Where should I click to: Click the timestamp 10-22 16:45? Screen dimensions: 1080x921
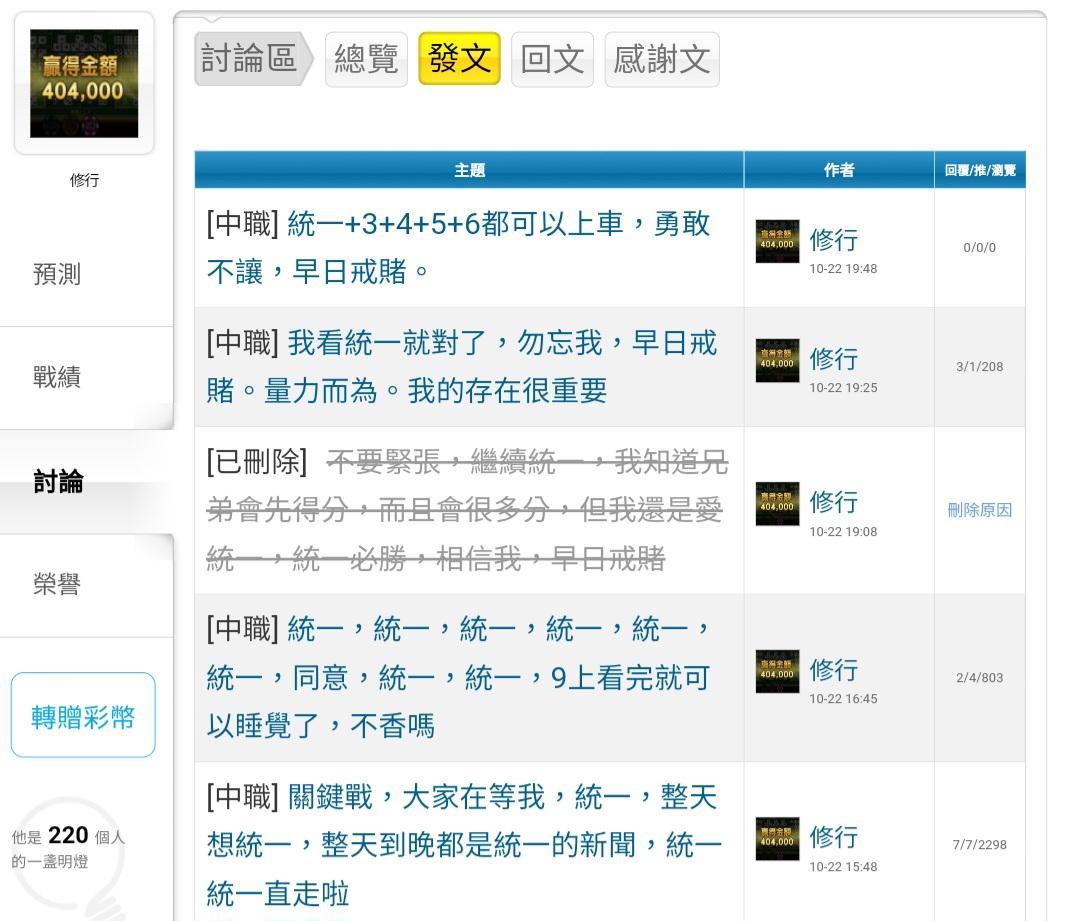pyautogui.click(x=843, y=698)
